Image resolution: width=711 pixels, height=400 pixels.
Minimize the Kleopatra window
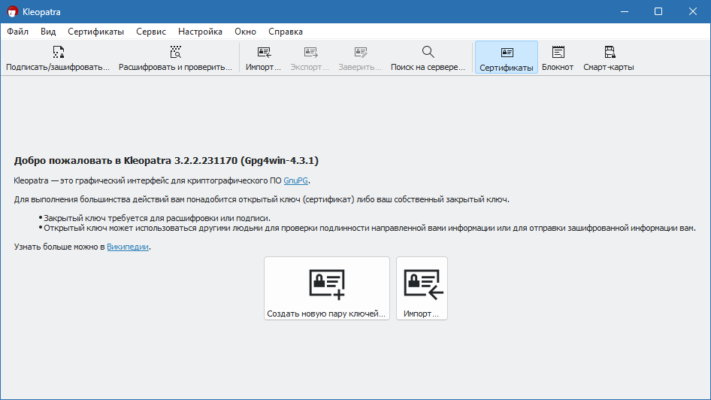pos(624,12)
